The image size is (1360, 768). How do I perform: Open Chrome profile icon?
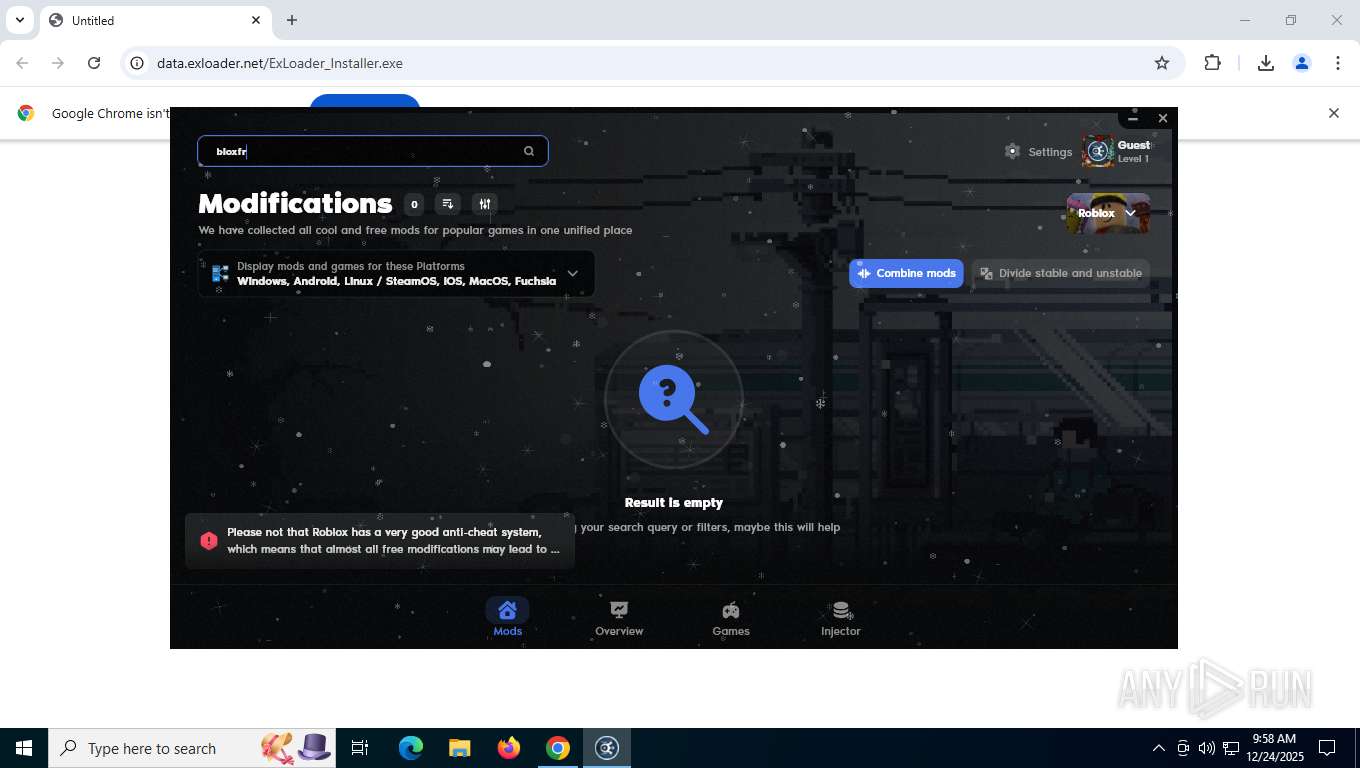1302,63
